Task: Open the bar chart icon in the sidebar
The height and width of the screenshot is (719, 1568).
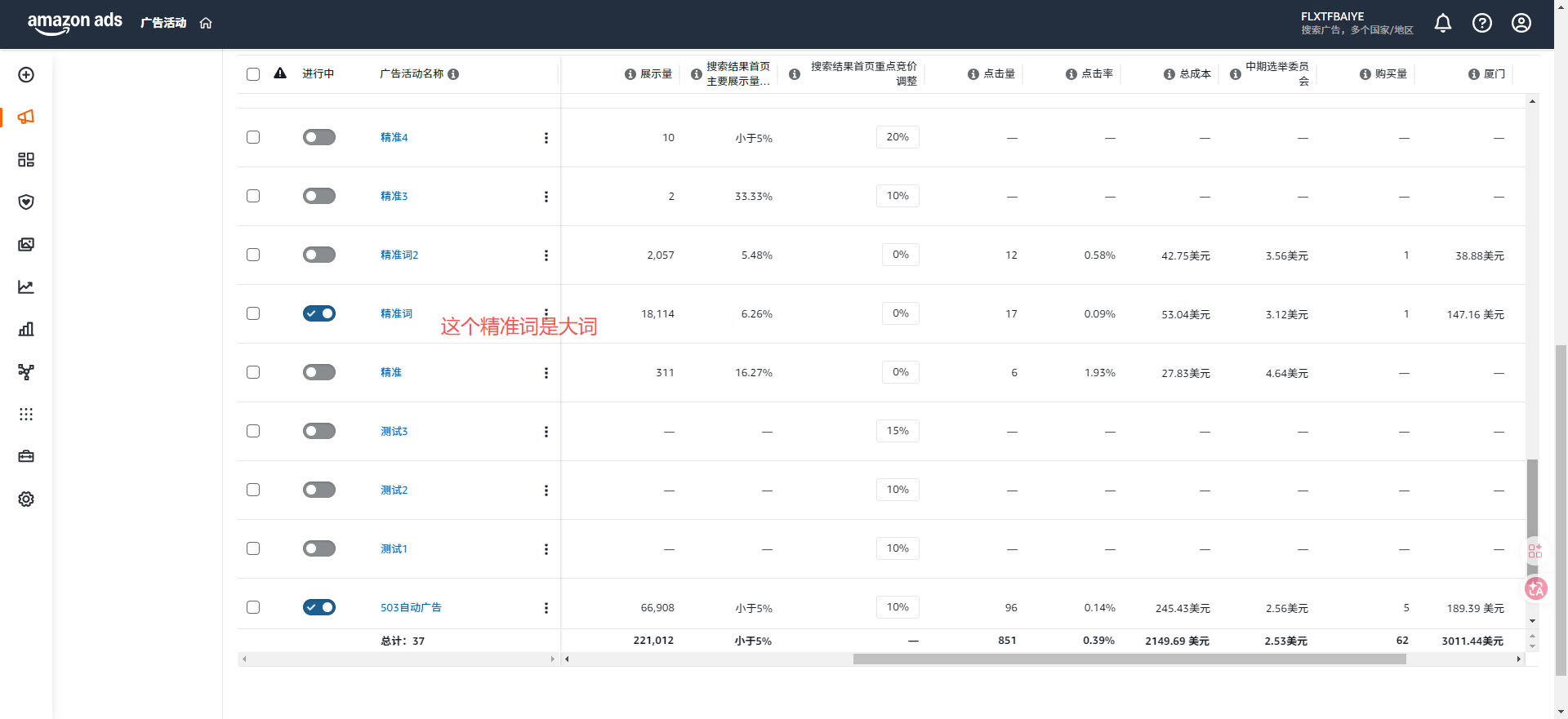Action: click(x=26, y=330)
